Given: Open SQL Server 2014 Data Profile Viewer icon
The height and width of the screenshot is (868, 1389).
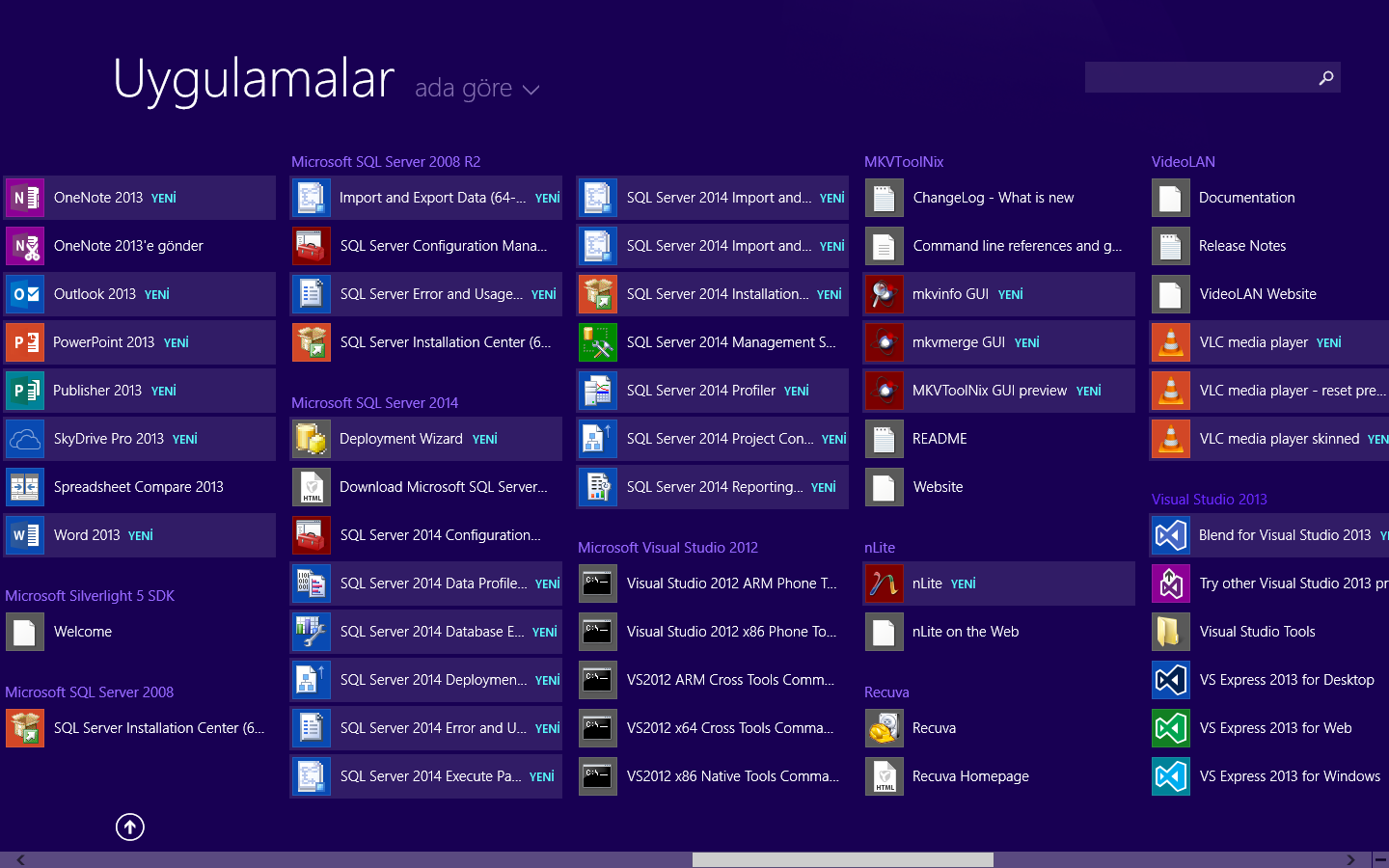Looking at the screenshot, I should [312, 583].
